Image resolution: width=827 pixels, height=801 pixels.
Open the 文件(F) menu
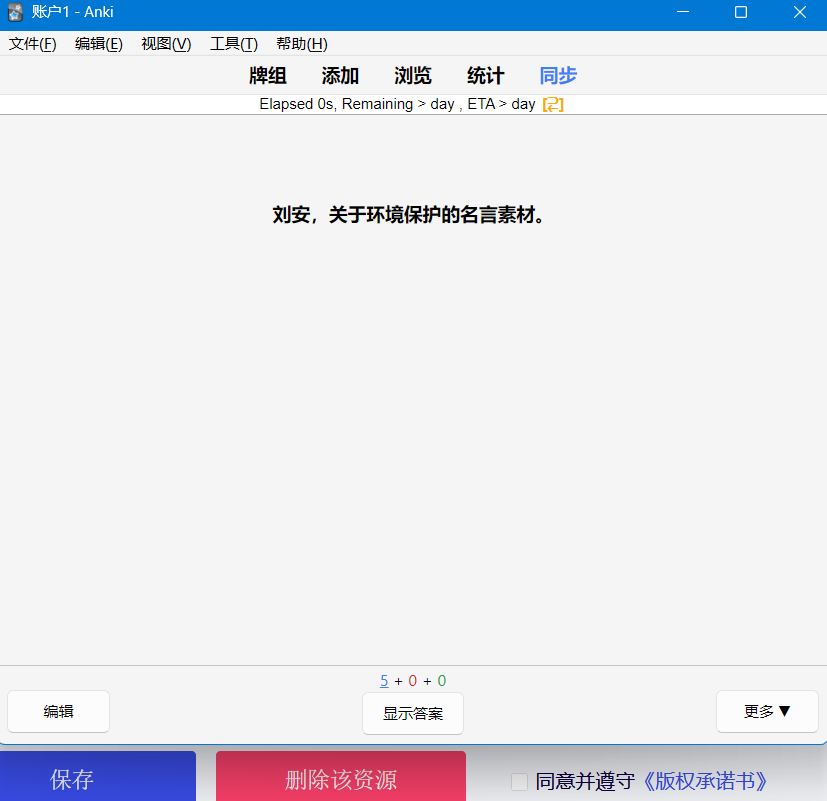coord(32,44)
